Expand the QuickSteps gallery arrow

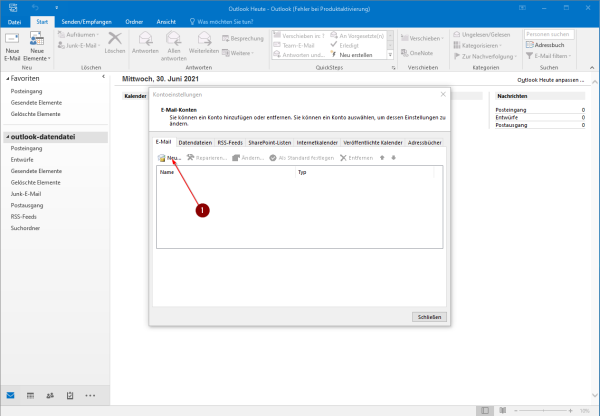[390, 55]
